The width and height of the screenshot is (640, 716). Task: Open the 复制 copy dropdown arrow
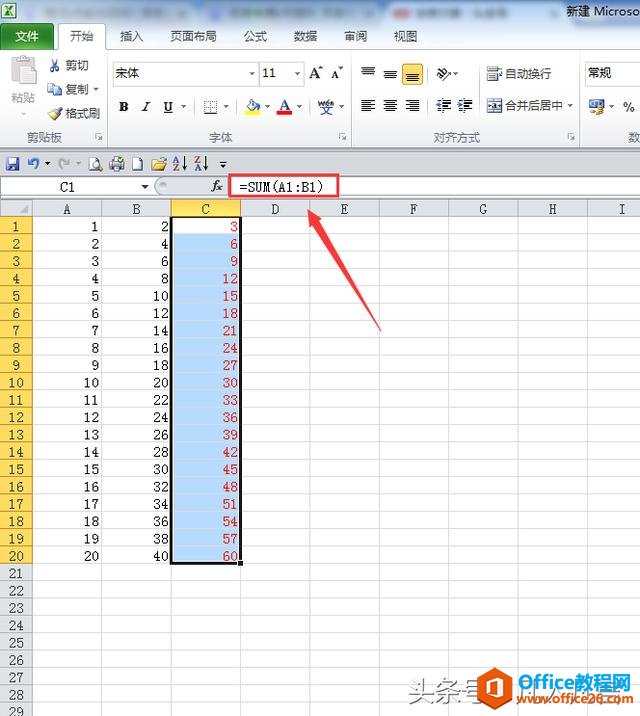tap(96, 89)
